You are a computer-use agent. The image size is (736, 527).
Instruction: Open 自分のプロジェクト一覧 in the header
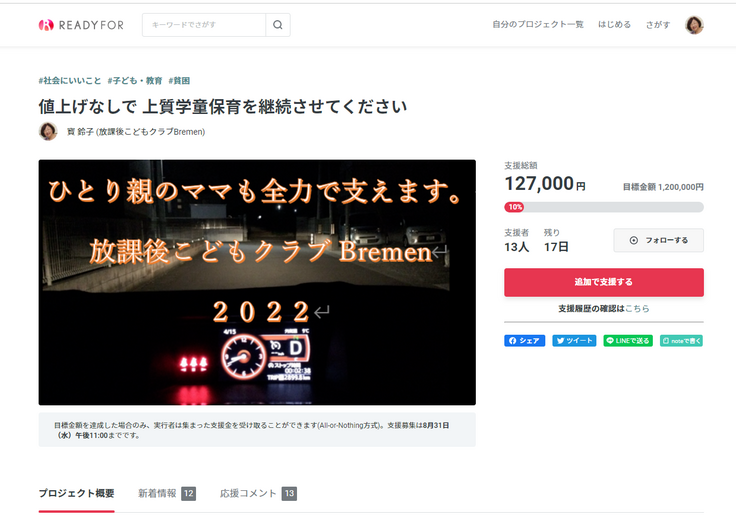tap(538, 24)
